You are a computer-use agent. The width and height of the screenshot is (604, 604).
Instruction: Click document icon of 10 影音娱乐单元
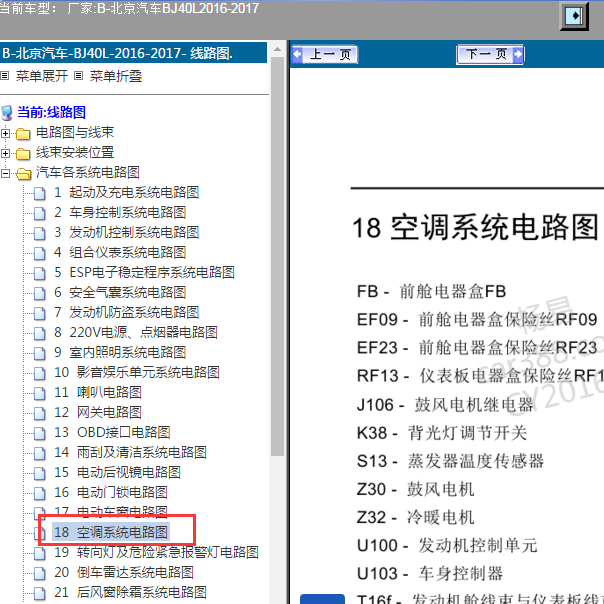coord(39,374)
